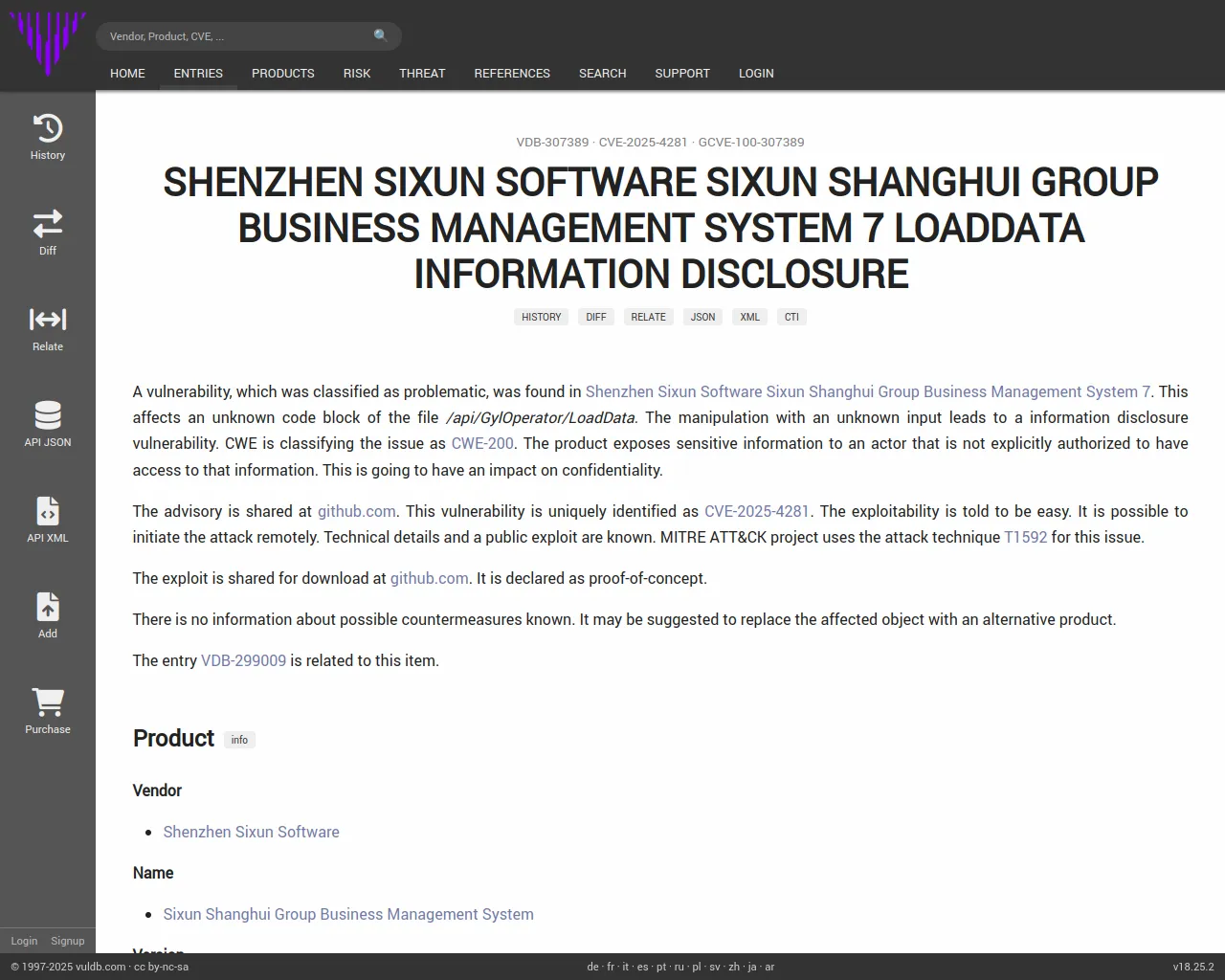Switch language to de
The height and width of the screenshot is (980, 1225).
592,967
